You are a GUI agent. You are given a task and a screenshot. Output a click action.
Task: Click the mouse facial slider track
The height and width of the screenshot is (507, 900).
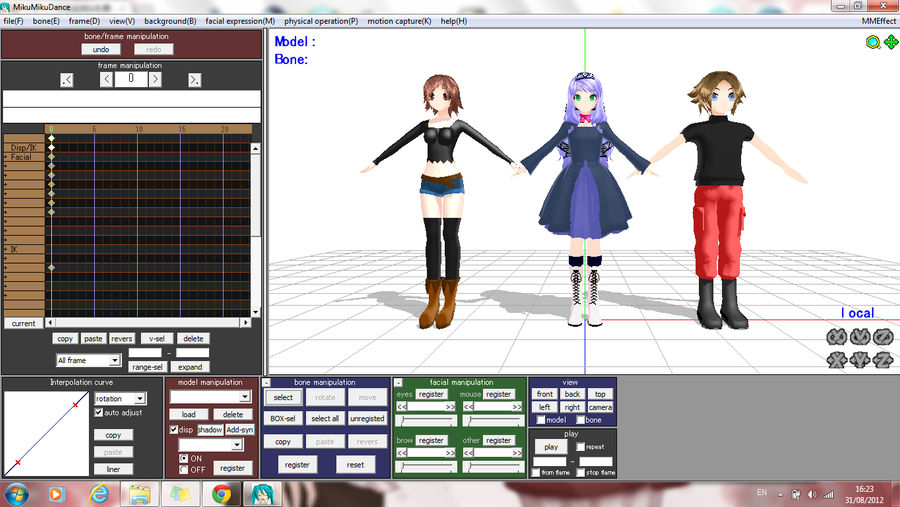(x=493, y=420)
